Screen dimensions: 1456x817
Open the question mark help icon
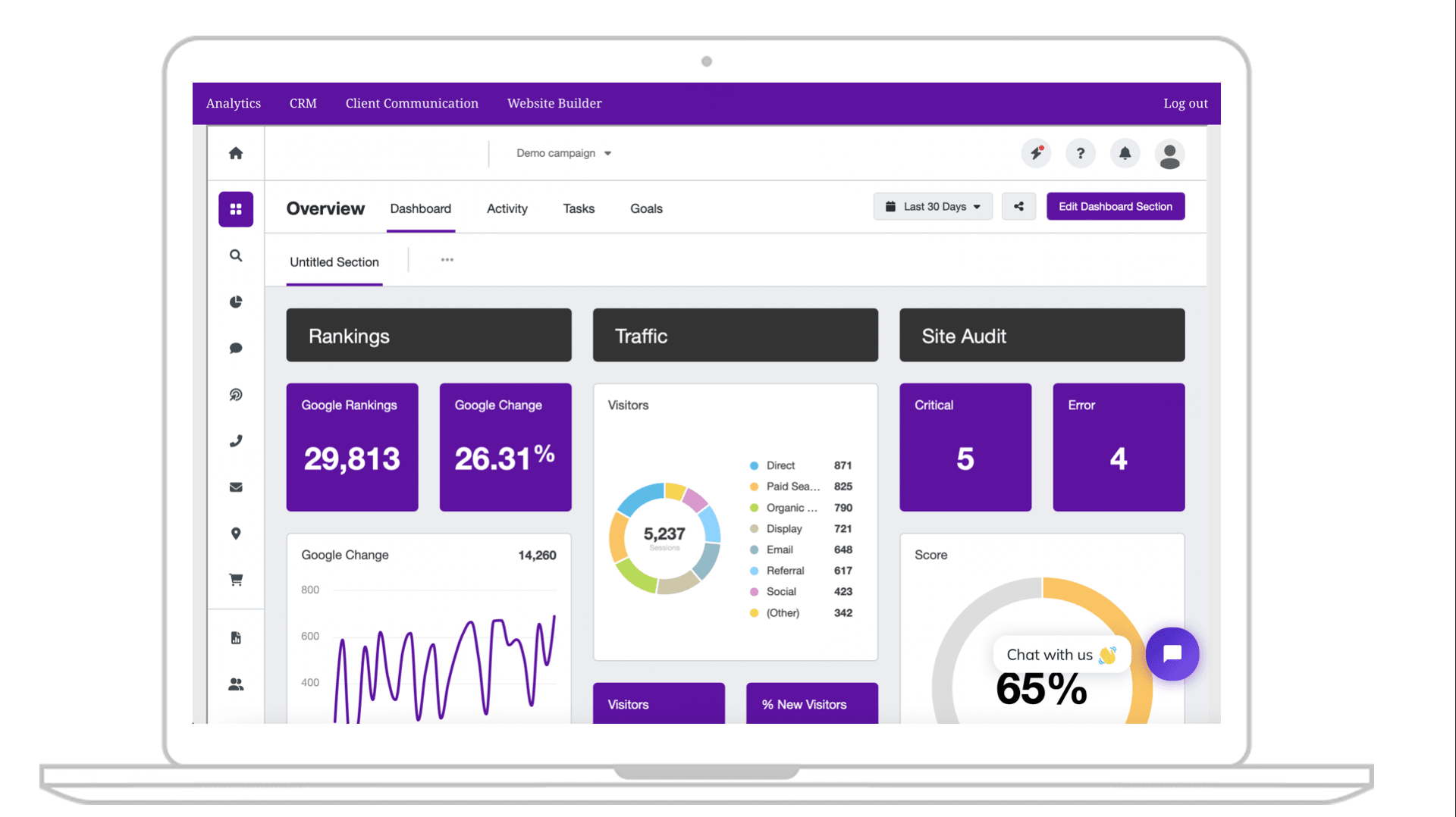pyautogui.click(x=1080, y=154)
